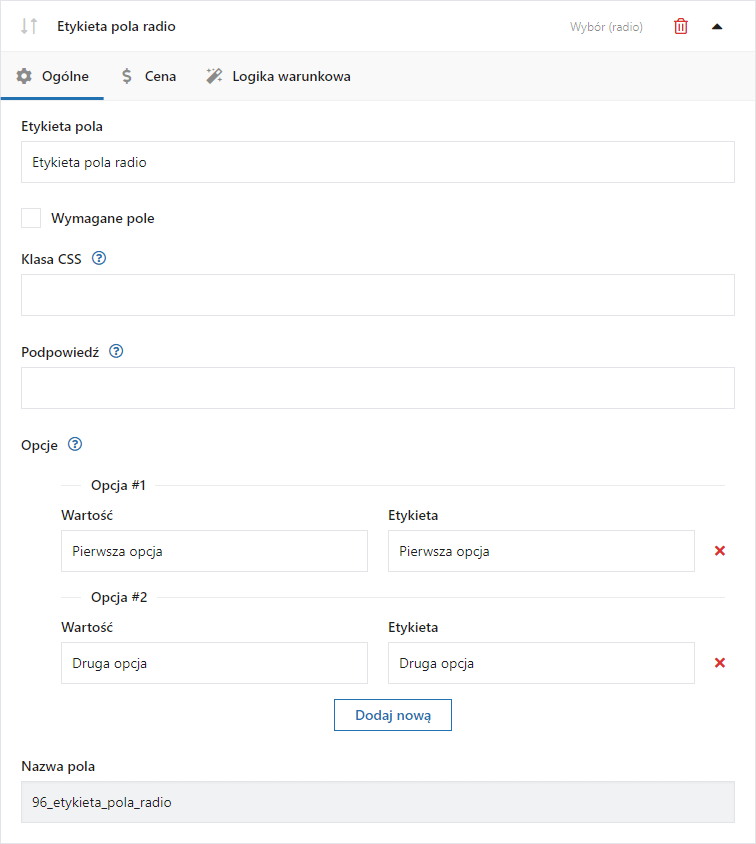Show help icon next to Opcje
756x844 pixels.
pos(75,445)
